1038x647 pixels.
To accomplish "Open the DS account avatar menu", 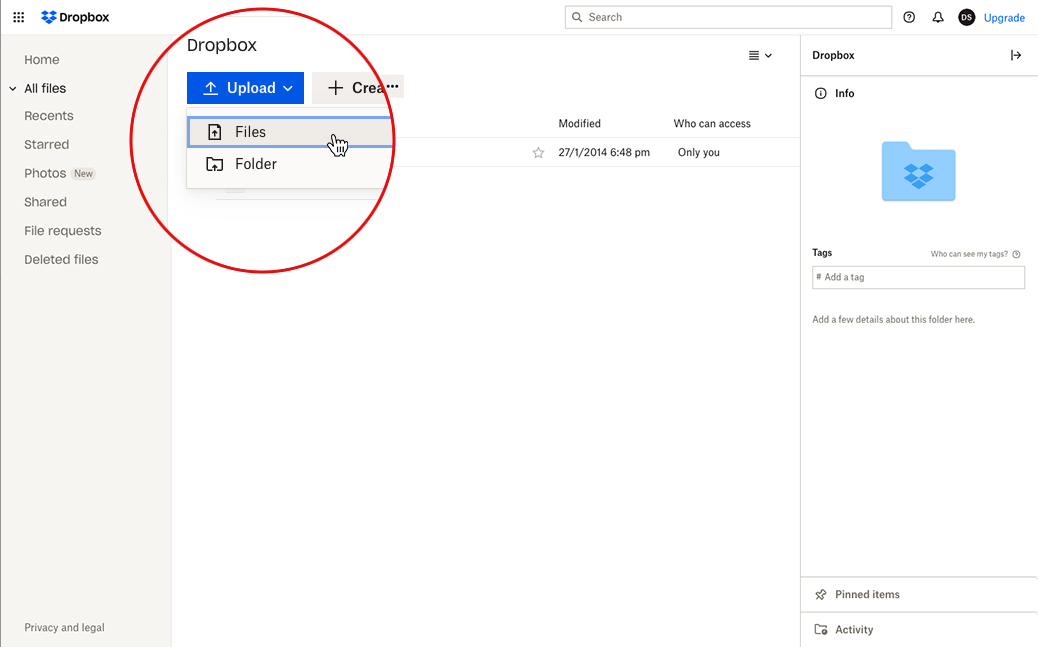I will tap(966, 17).
